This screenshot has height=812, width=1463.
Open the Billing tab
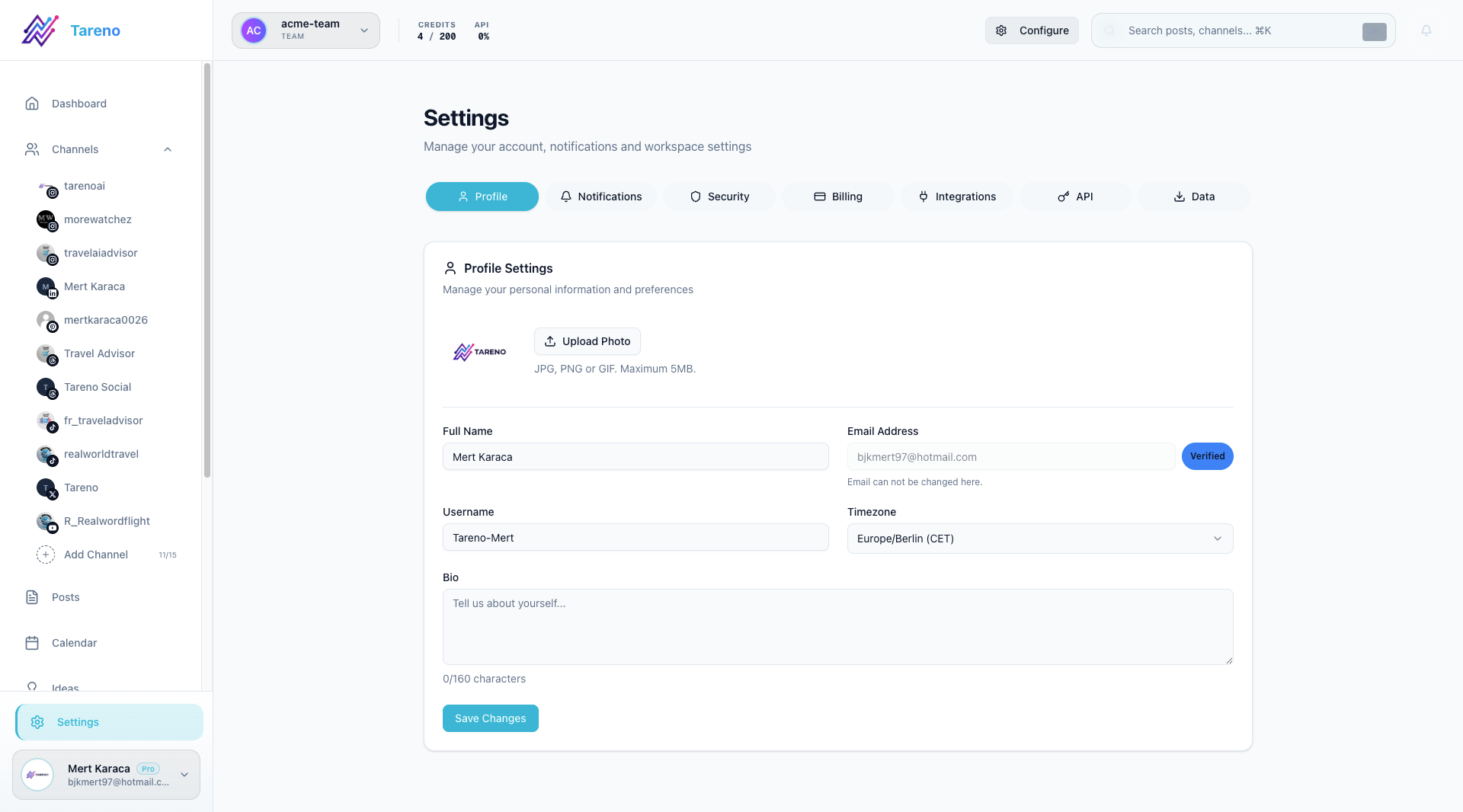pos(838,197)
